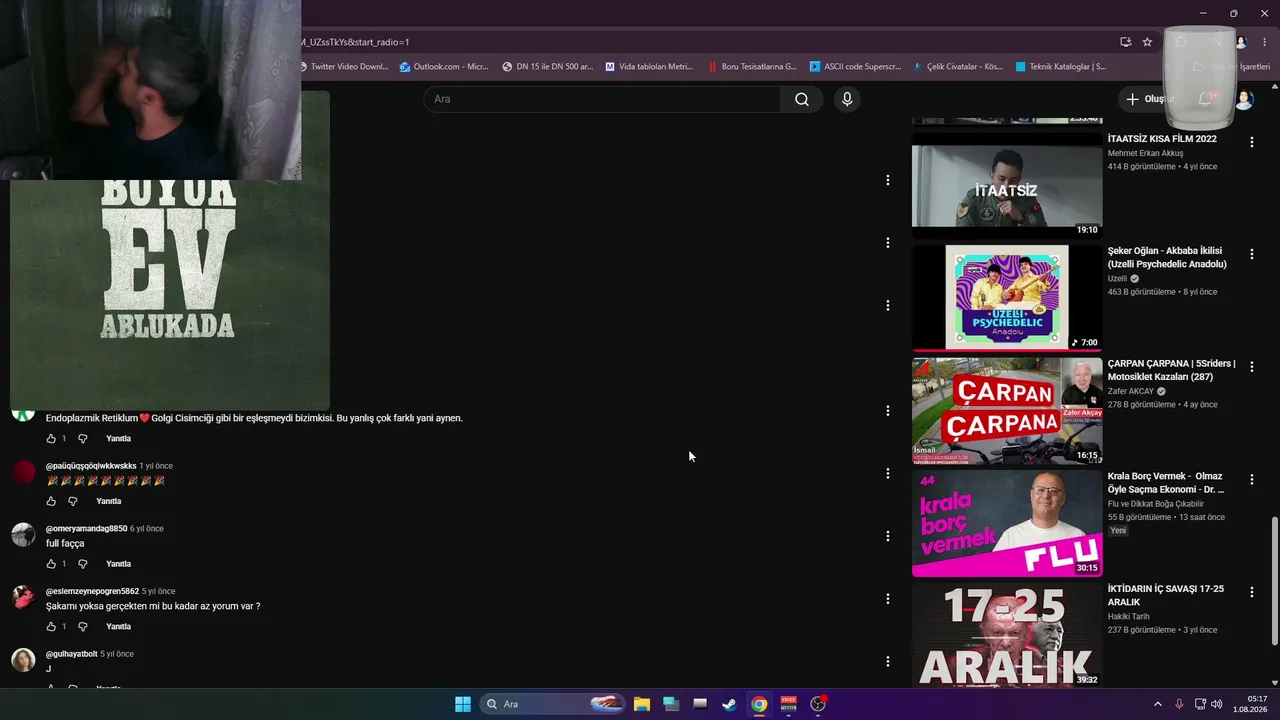This screenshot has width=1280, height=720.
Task: Launch File Explorer from the taskbar
Action: (x=642, y=704)
